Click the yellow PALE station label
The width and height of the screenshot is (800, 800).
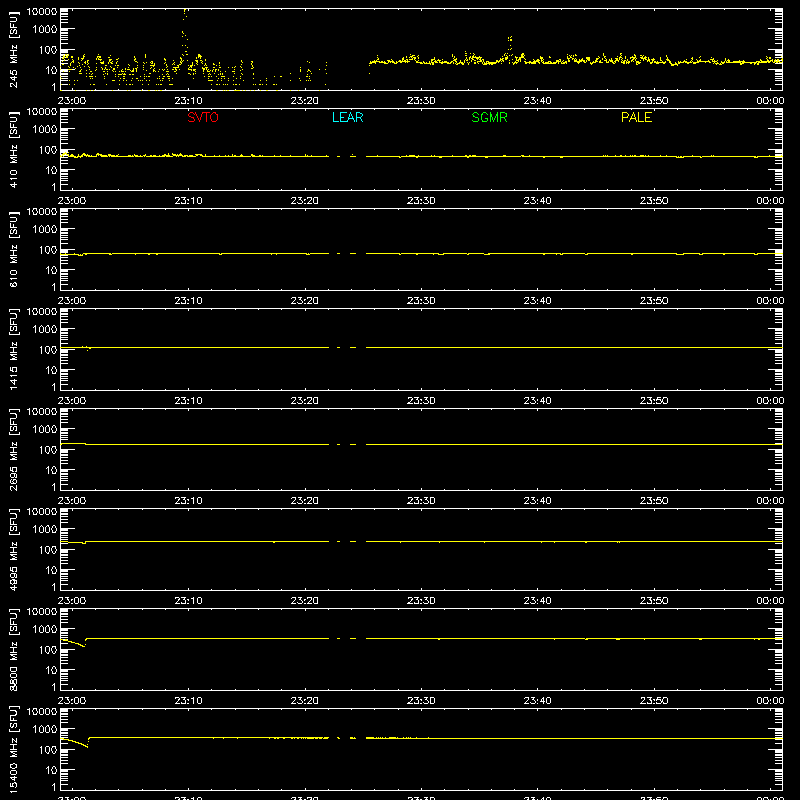(636, 117)
